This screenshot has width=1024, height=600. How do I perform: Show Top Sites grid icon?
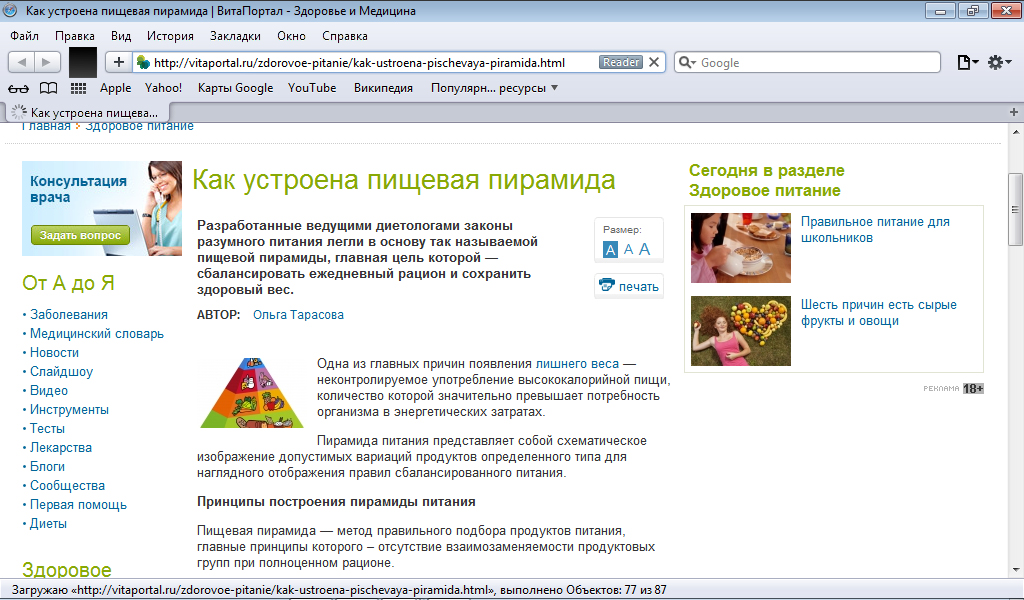(78, 88)
